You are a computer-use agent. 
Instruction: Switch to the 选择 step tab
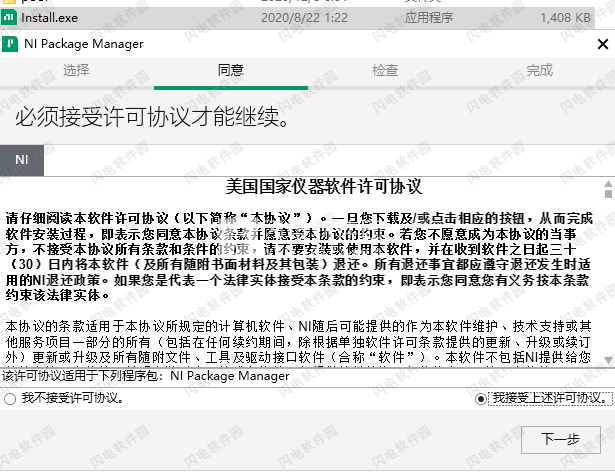click(x=76, y=70)
